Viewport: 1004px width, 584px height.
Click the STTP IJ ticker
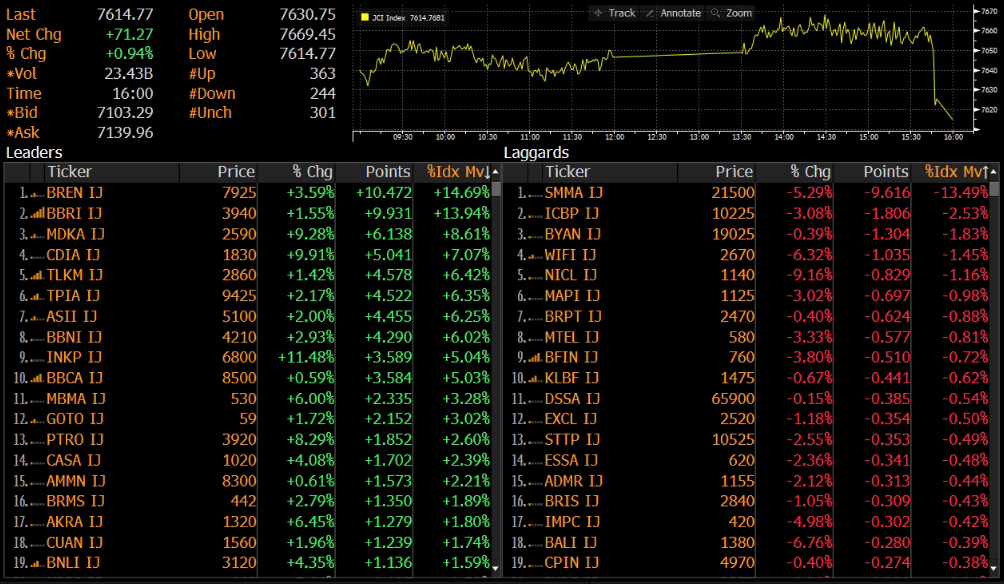[572, 440]
